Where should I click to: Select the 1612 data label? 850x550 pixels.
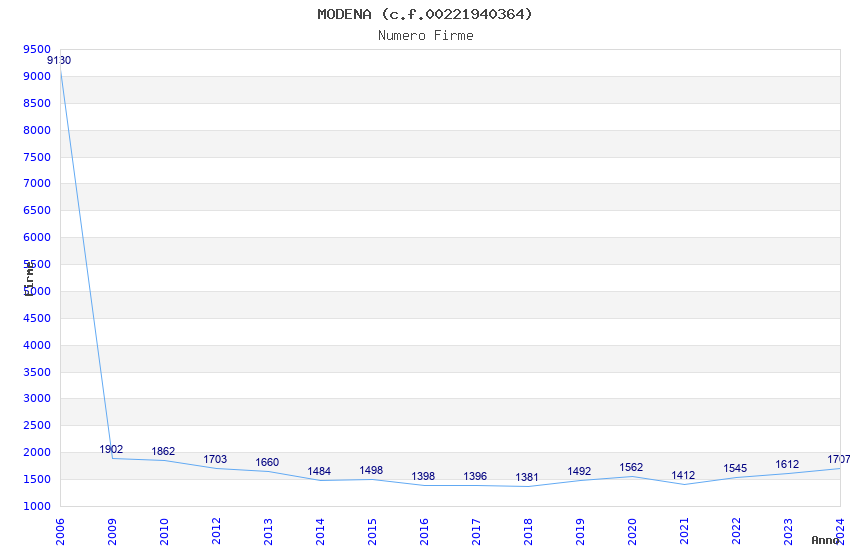pyautogui.click(x=787, y=464)
